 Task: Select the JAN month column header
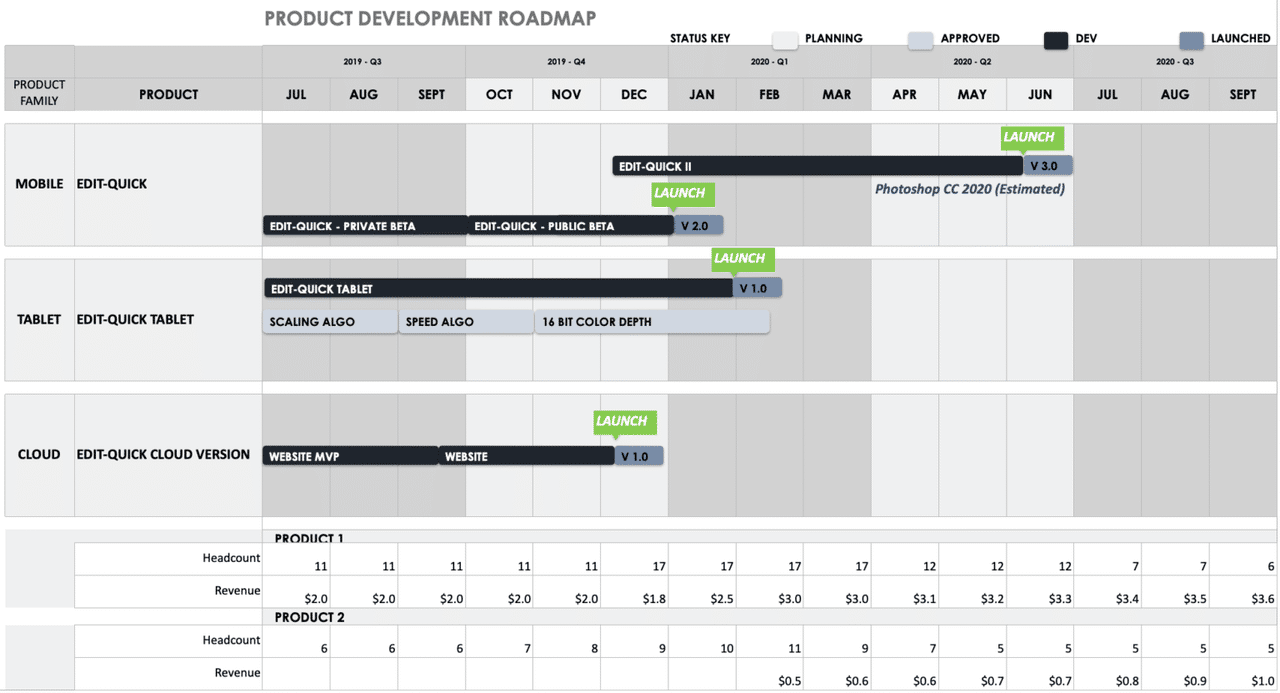[x=701, y=94]
